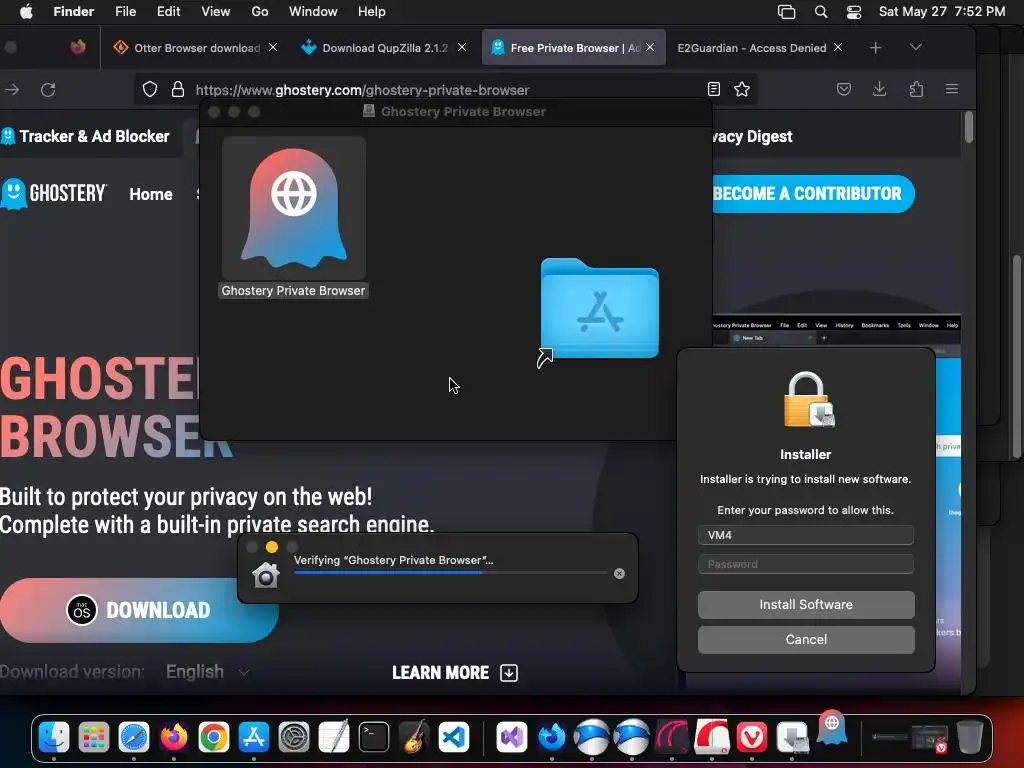Launch Safari from the Dock
The image size is (1024, 768).
134,738
